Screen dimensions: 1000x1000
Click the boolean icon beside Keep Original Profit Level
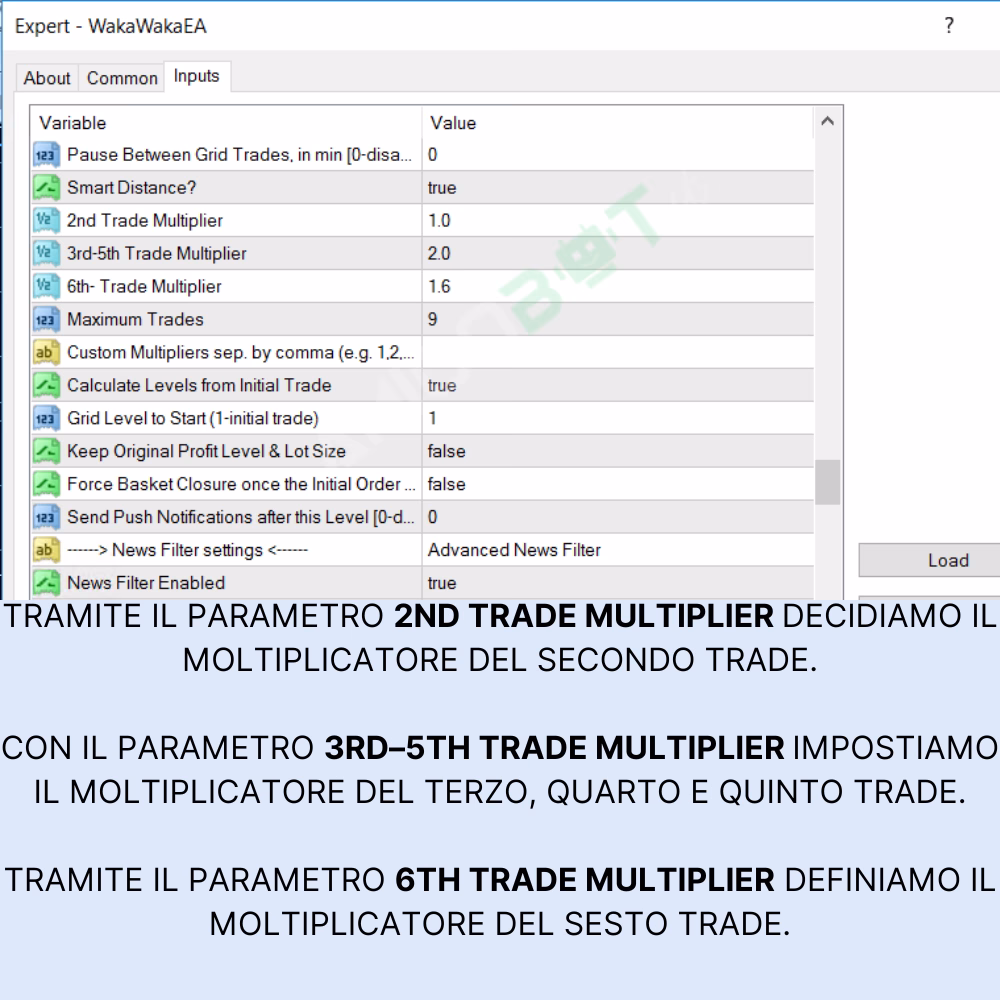point(46,452)
